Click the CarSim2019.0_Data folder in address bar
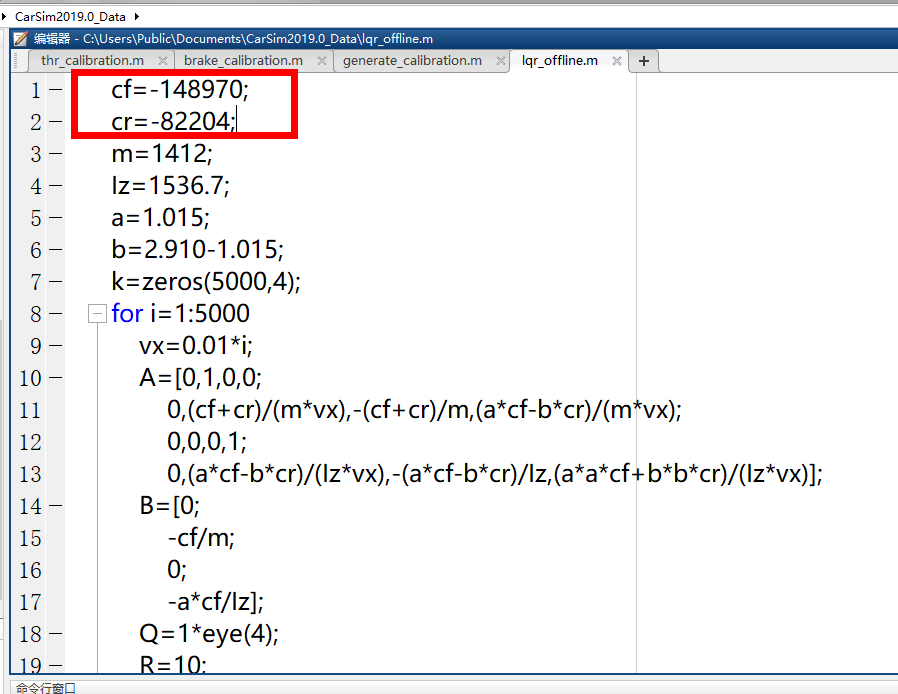The image size is (898, 694). (x=70, y=17)
